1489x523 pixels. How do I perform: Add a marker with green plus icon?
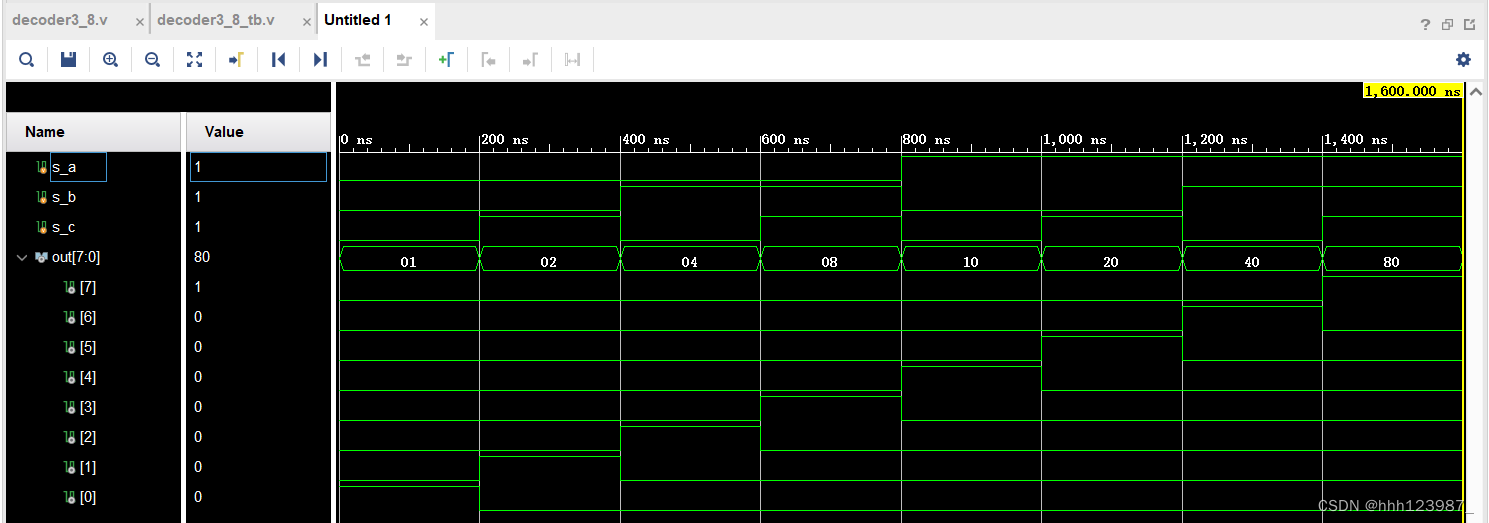(x=446, y=60)
